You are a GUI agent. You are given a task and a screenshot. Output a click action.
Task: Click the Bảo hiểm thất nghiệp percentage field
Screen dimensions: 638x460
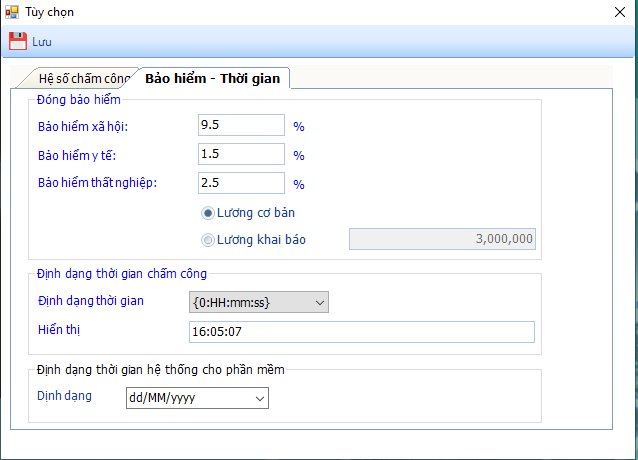pos(241,183)
